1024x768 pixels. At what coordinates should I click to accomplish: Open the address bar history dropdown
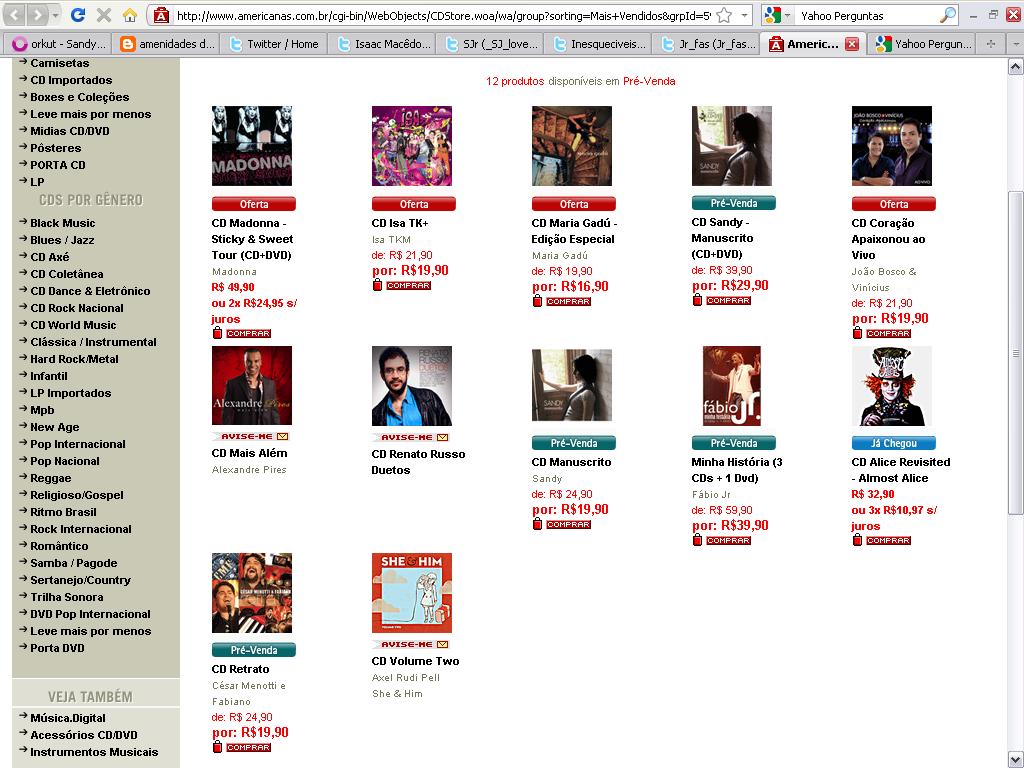[744, 15]
